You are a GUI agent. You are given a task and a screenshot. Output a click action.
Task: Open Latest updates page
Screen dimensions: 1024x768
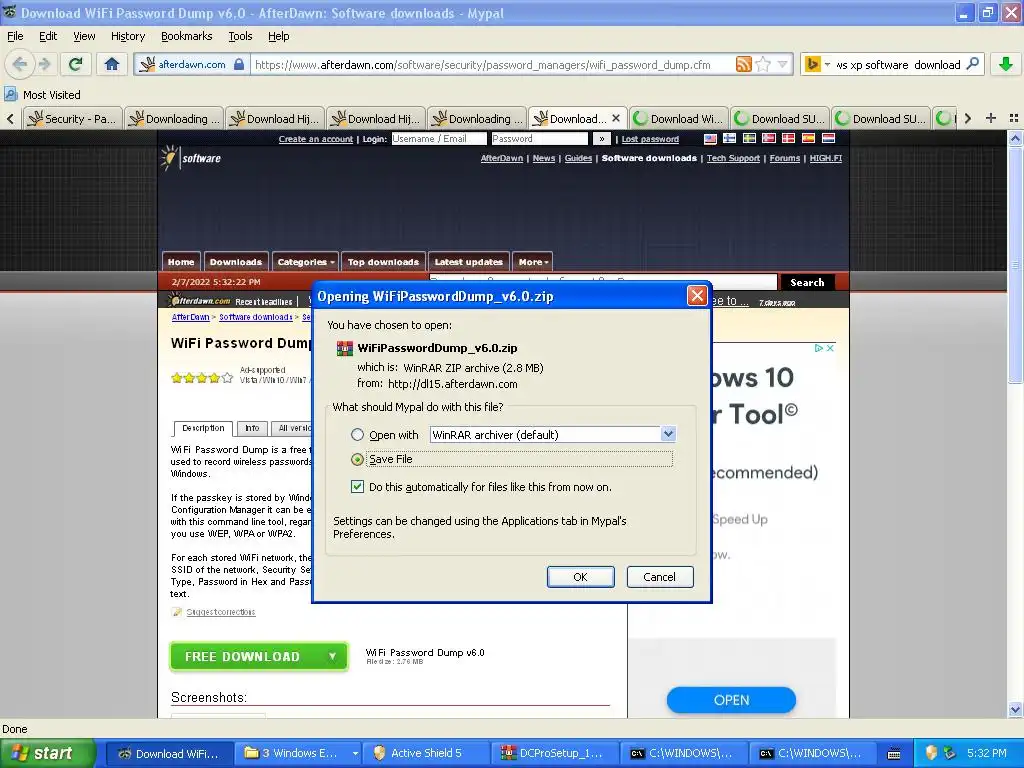pos(468,262)
